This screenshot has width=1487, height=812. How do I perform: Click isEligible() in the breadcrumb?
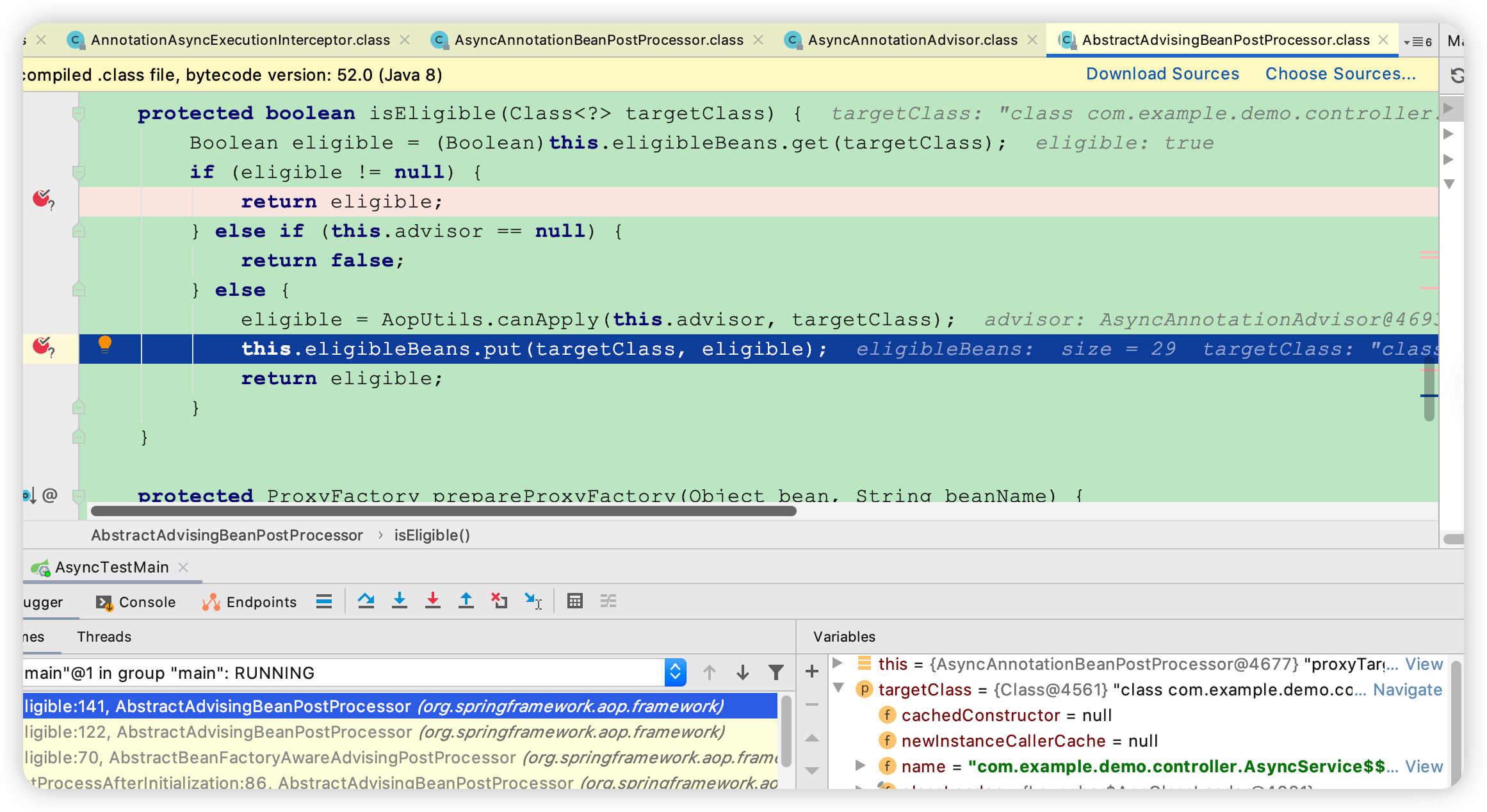[x=432, y=535]
